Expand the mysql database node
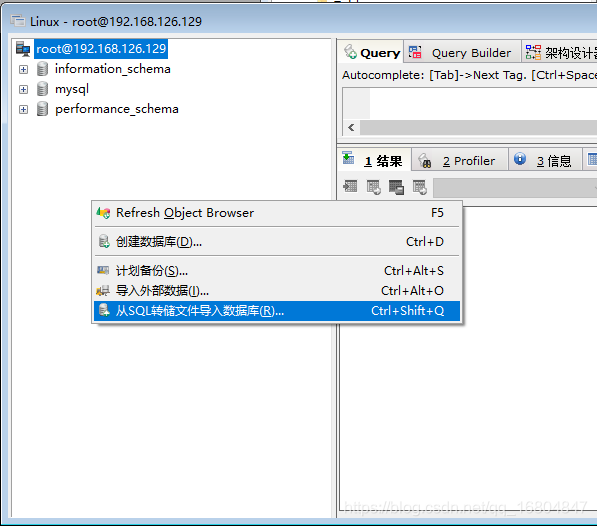This screenshot has height=526, width=597. 23,89
